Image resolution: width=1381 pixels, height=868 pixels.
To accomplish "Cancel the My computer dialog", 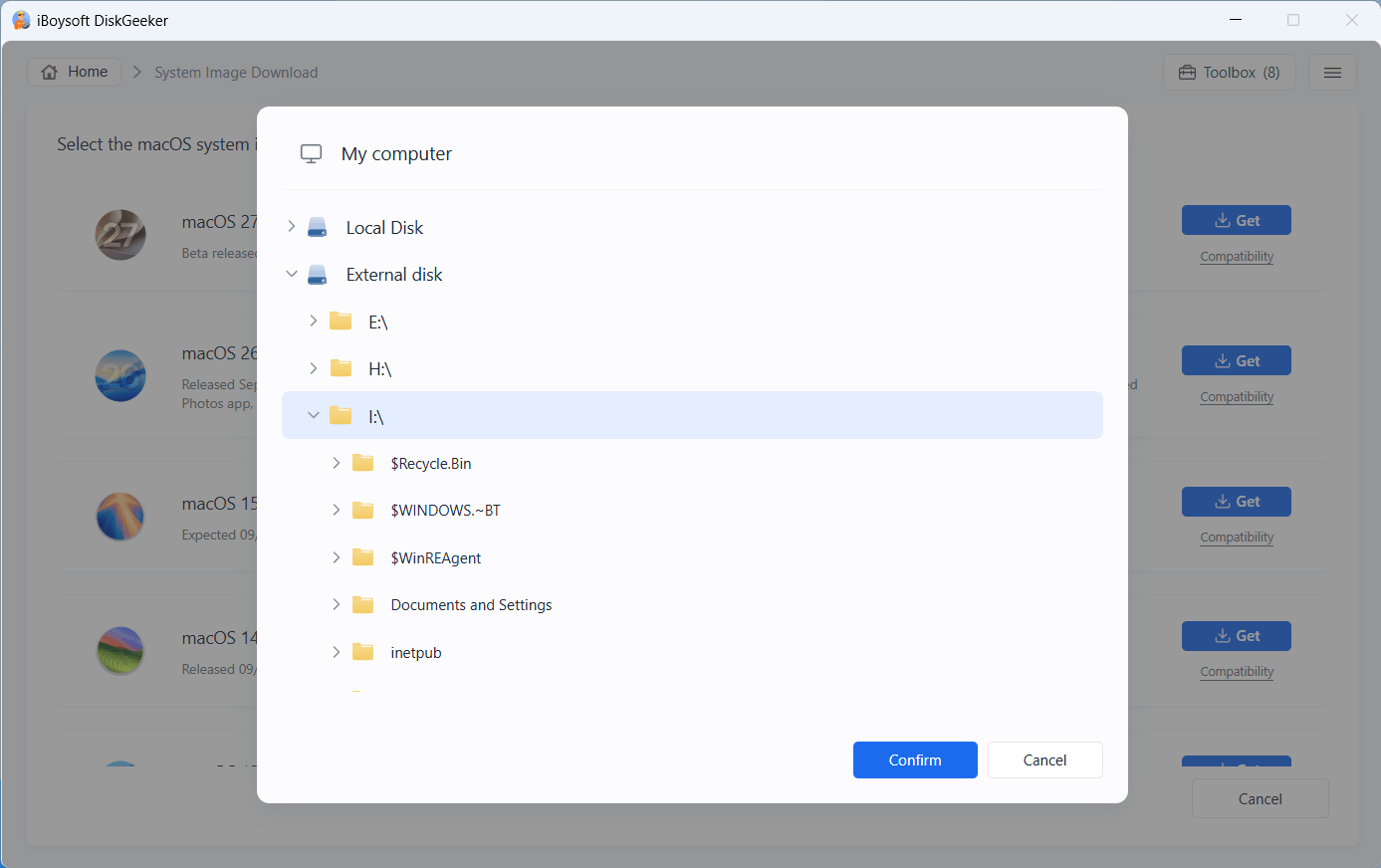I will pyautogui.click(x=1044, y=759).
